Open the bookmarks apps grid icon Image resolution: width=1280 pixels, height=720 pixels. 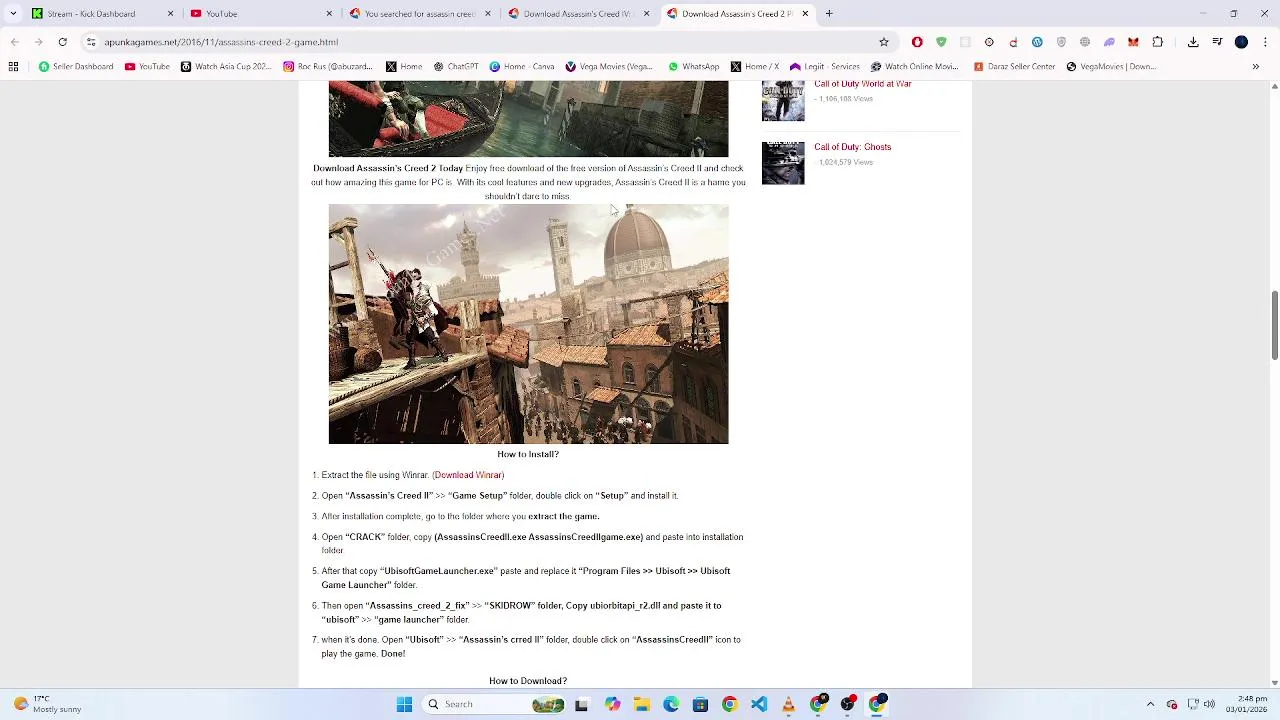[x=13, y=67]
